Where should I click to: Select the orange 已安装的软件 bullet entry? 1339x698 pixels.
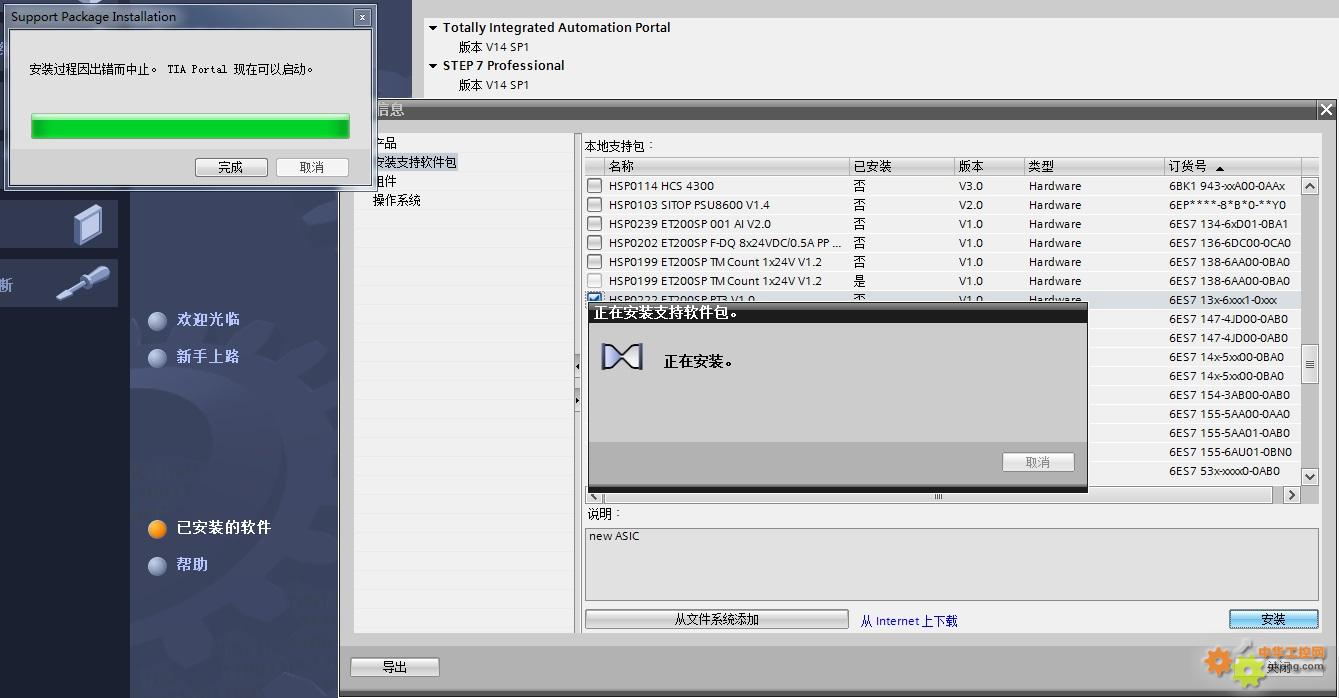tap(210, 528)
